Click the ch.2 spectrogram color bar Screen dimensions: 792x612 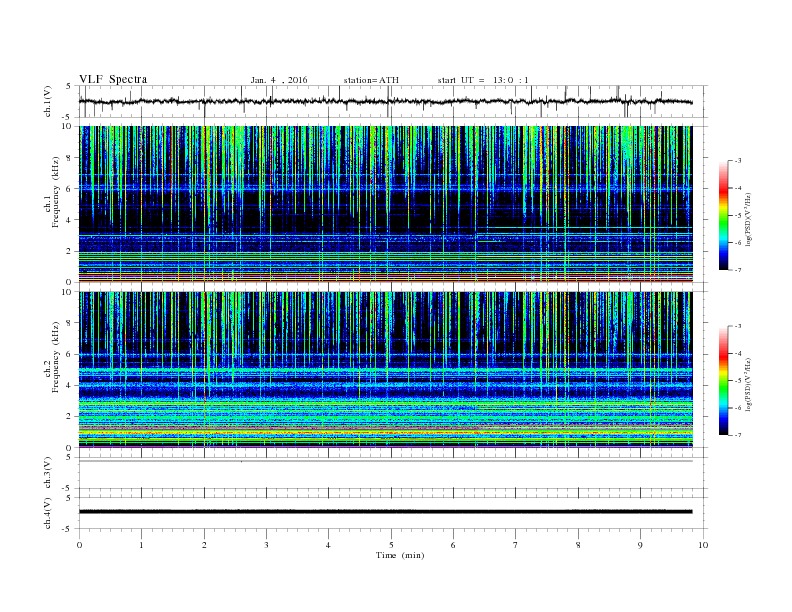[x=723, y=381]
